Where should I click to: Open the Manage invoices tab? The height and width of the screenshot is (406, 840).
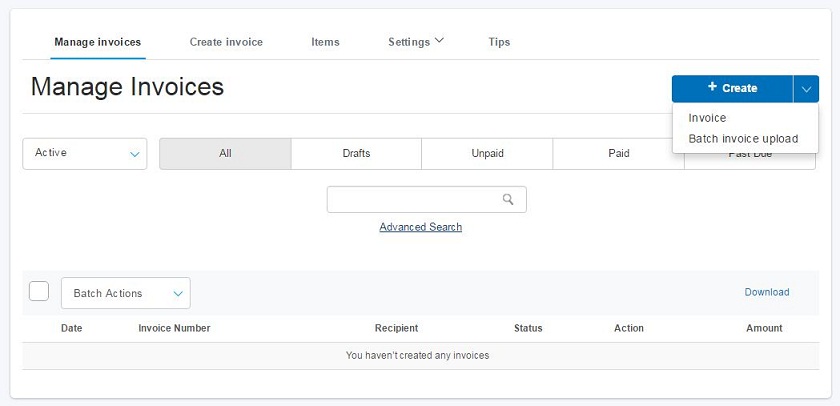tap(98, 42)
